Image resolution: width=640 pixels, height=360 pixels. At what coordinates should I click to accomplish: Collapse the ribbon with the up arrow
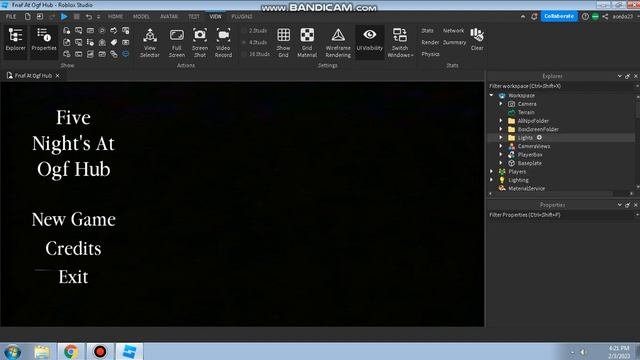[523, 17]
